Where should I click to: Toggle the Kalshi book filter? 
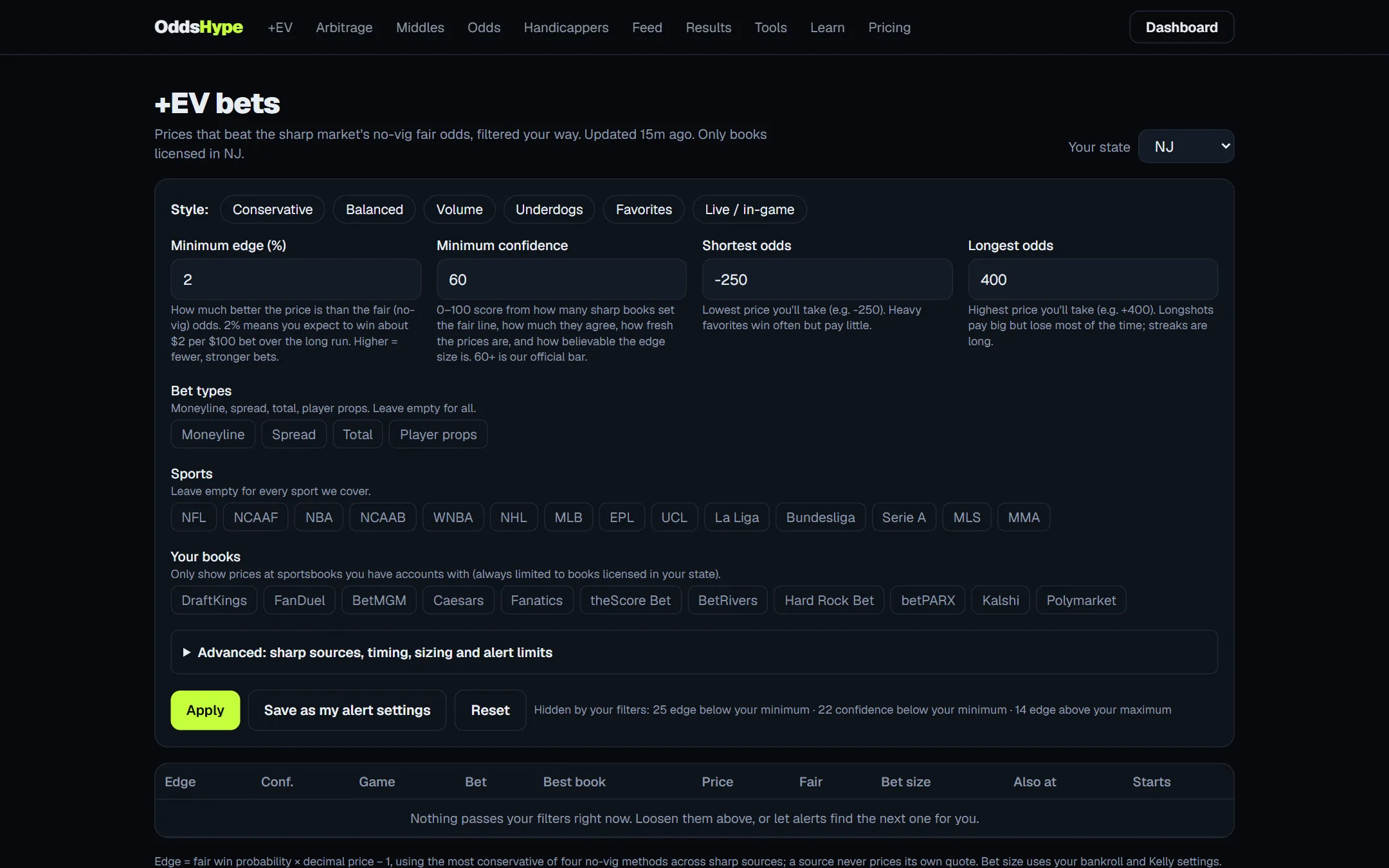[1001, 600]
